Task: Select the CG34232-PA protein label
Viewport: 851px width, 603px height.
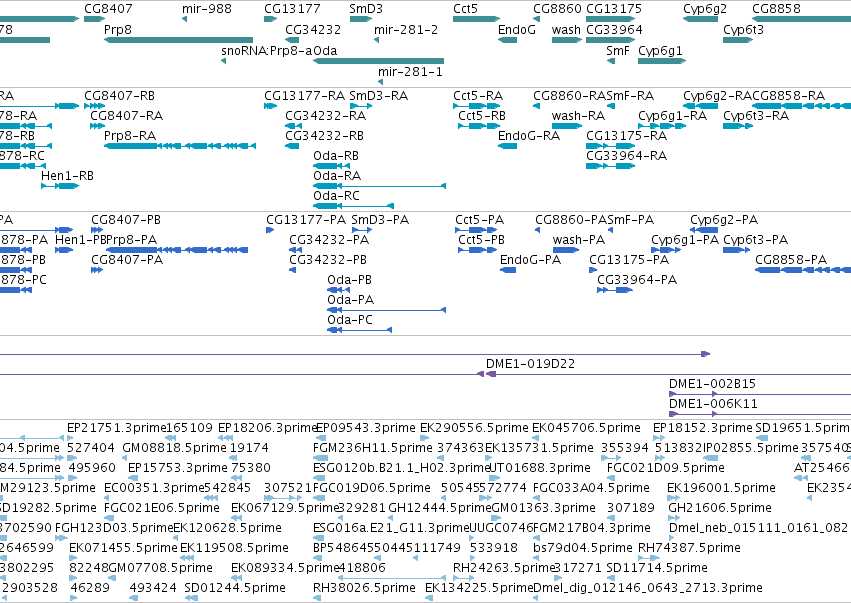Action: pyautogui.click(x=329, y=240)
